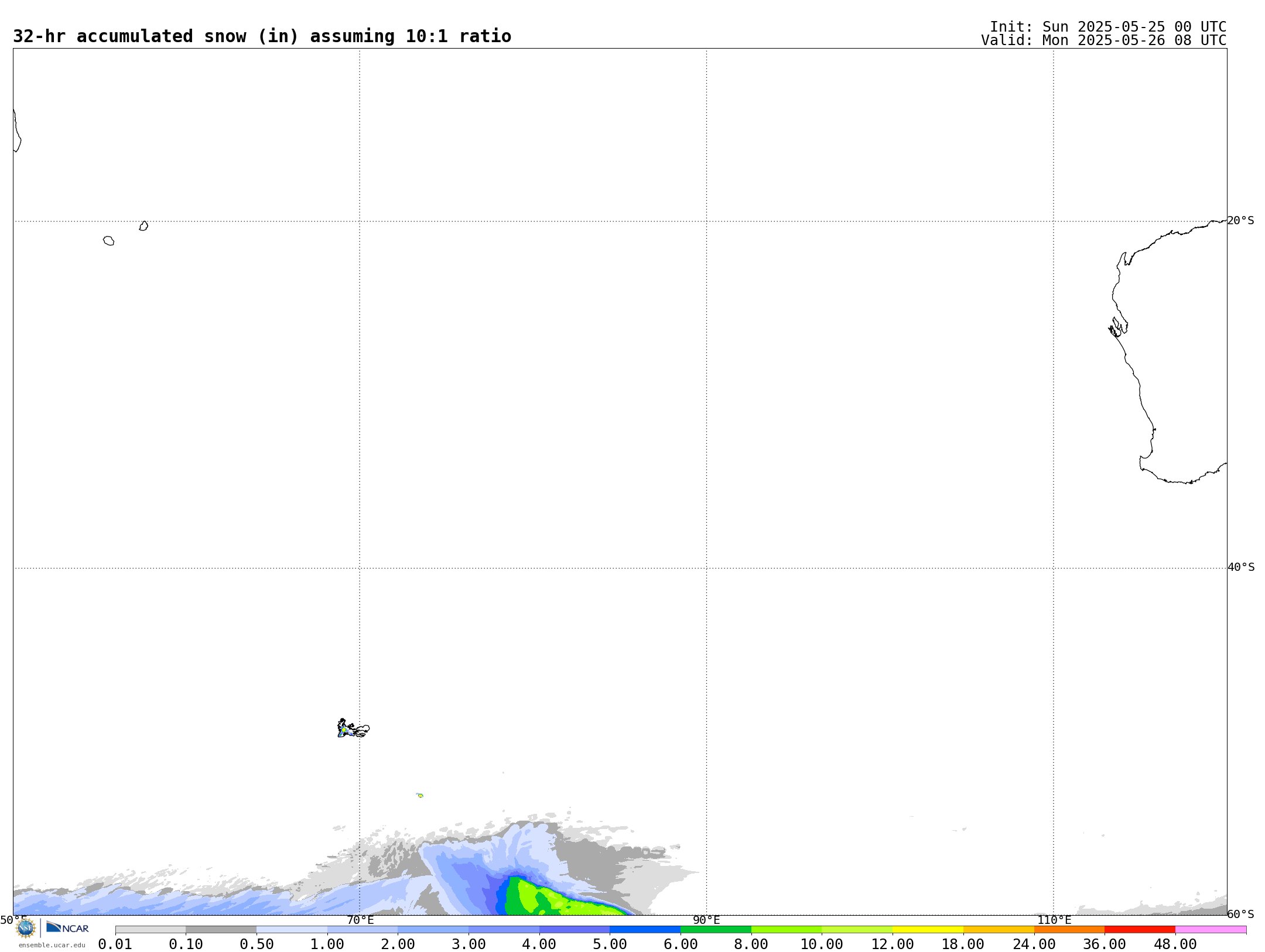The height and width of the screenshot is (952, 1265).
Task: Pick the light blue 1.00–2.00 swatch
Action: pos(363,930)
